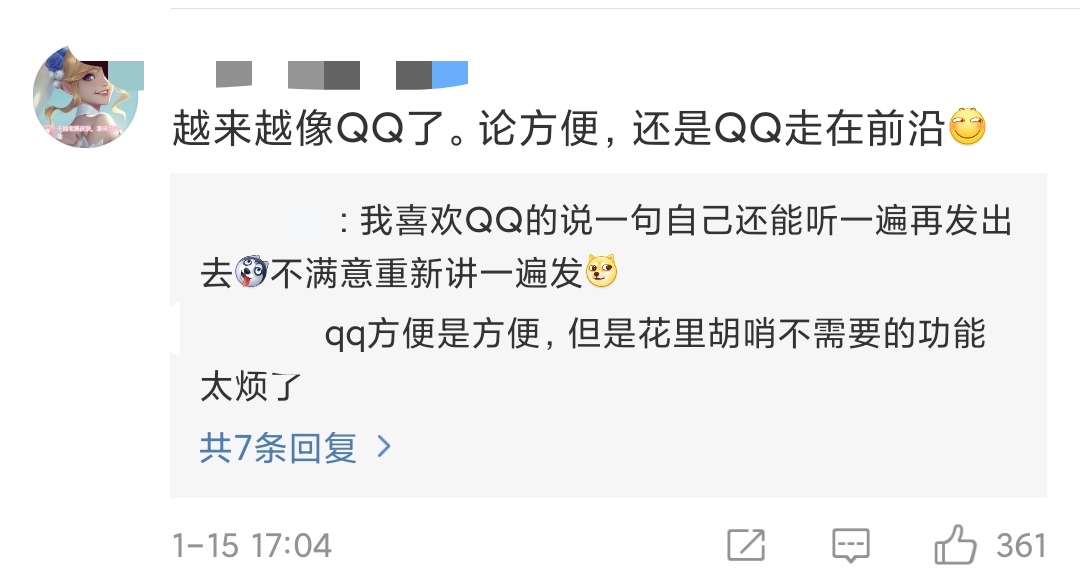Tap the line 不满意重新讲一遍发

coord(427,273)
